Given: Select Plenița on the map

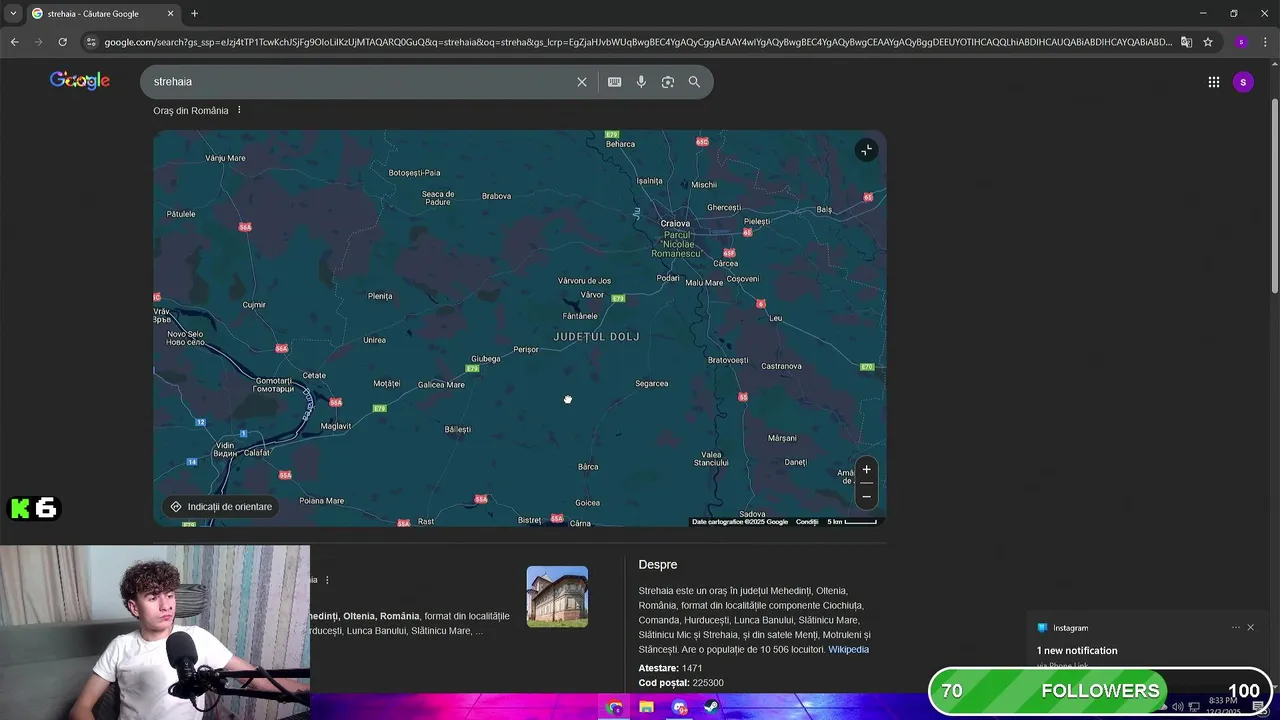Looking at the screenshot, I should [x=380, y=296].
